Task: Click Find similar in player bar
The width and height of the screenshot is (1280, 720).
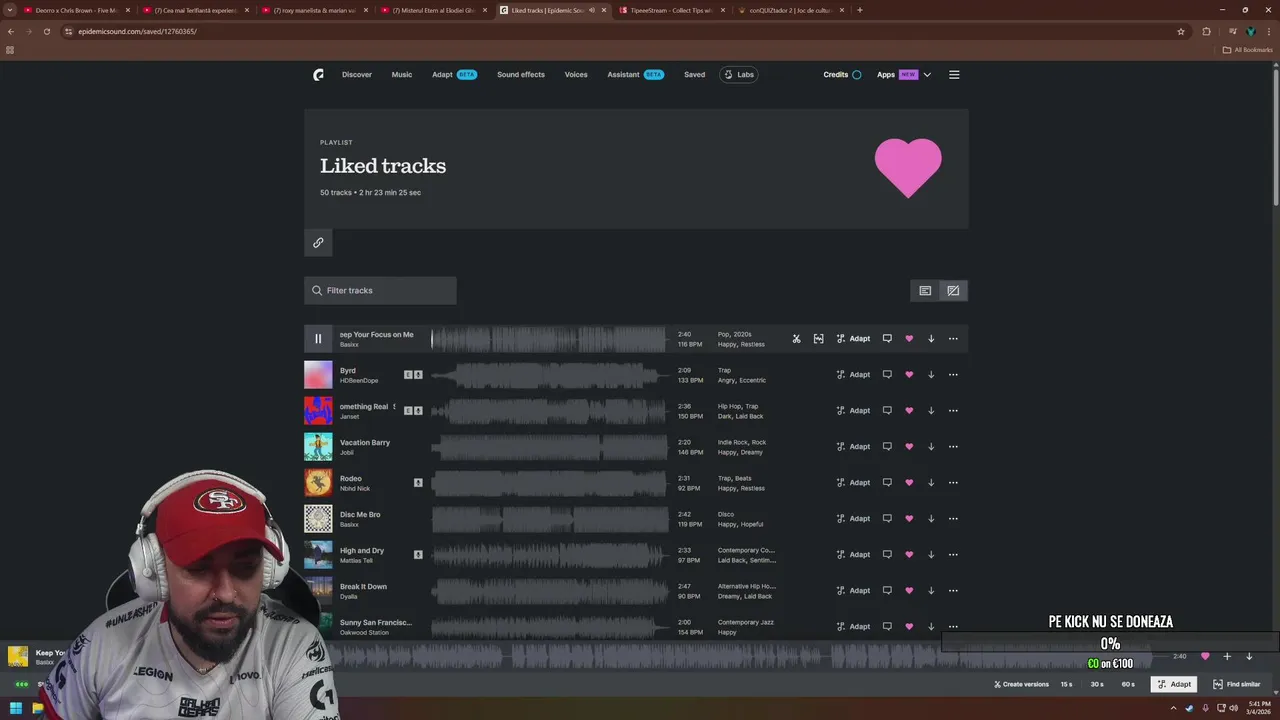Action: coord(1237,684)
